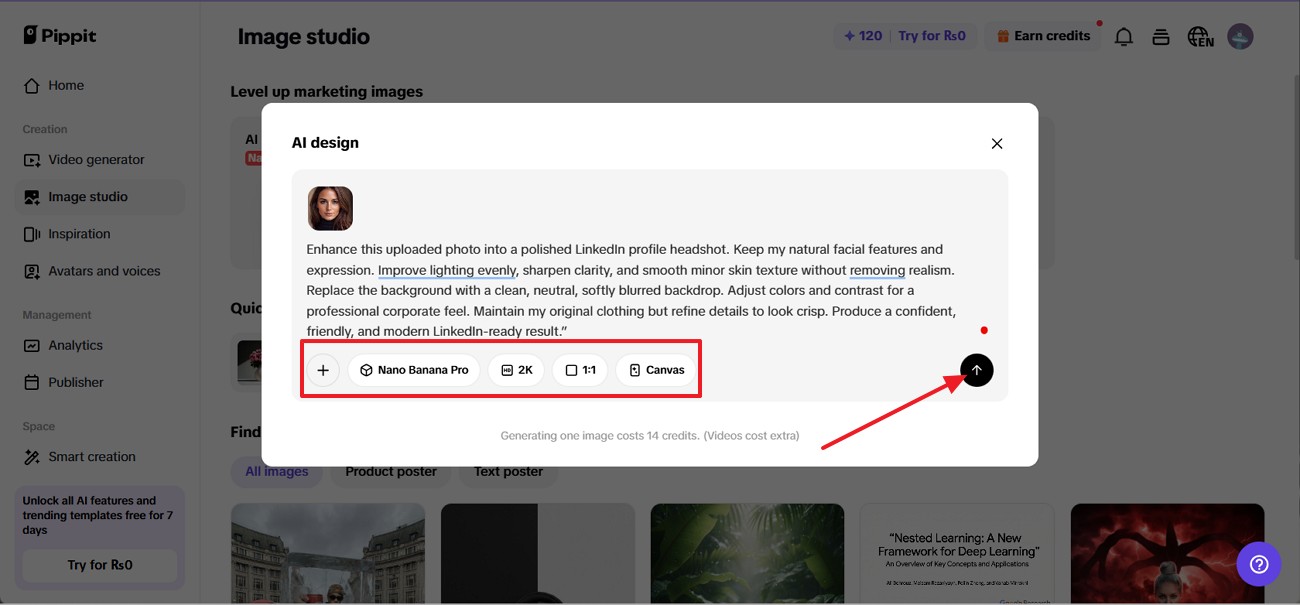
Task: Click the uploaded headshot thumbnail
Action: click(x=330, y=208)
